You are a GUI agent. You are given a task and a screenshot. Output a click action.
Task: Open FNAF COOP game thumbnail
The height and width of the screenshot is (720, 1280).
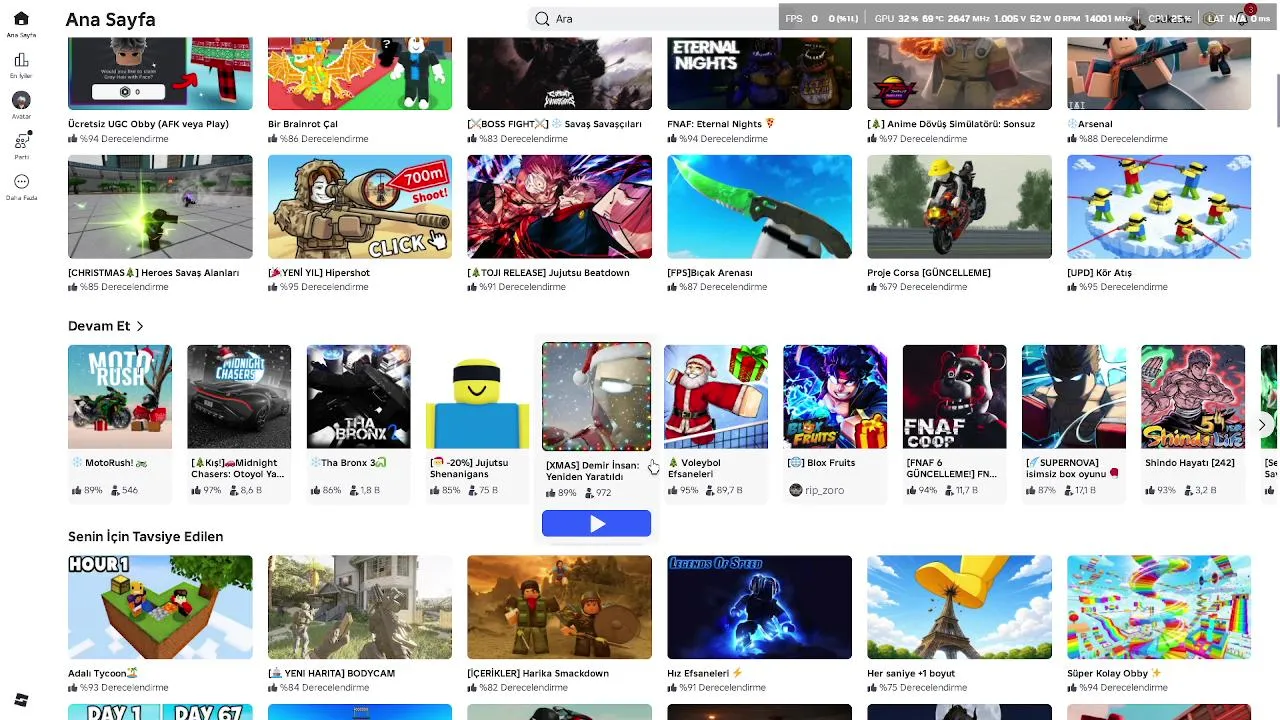955,397
